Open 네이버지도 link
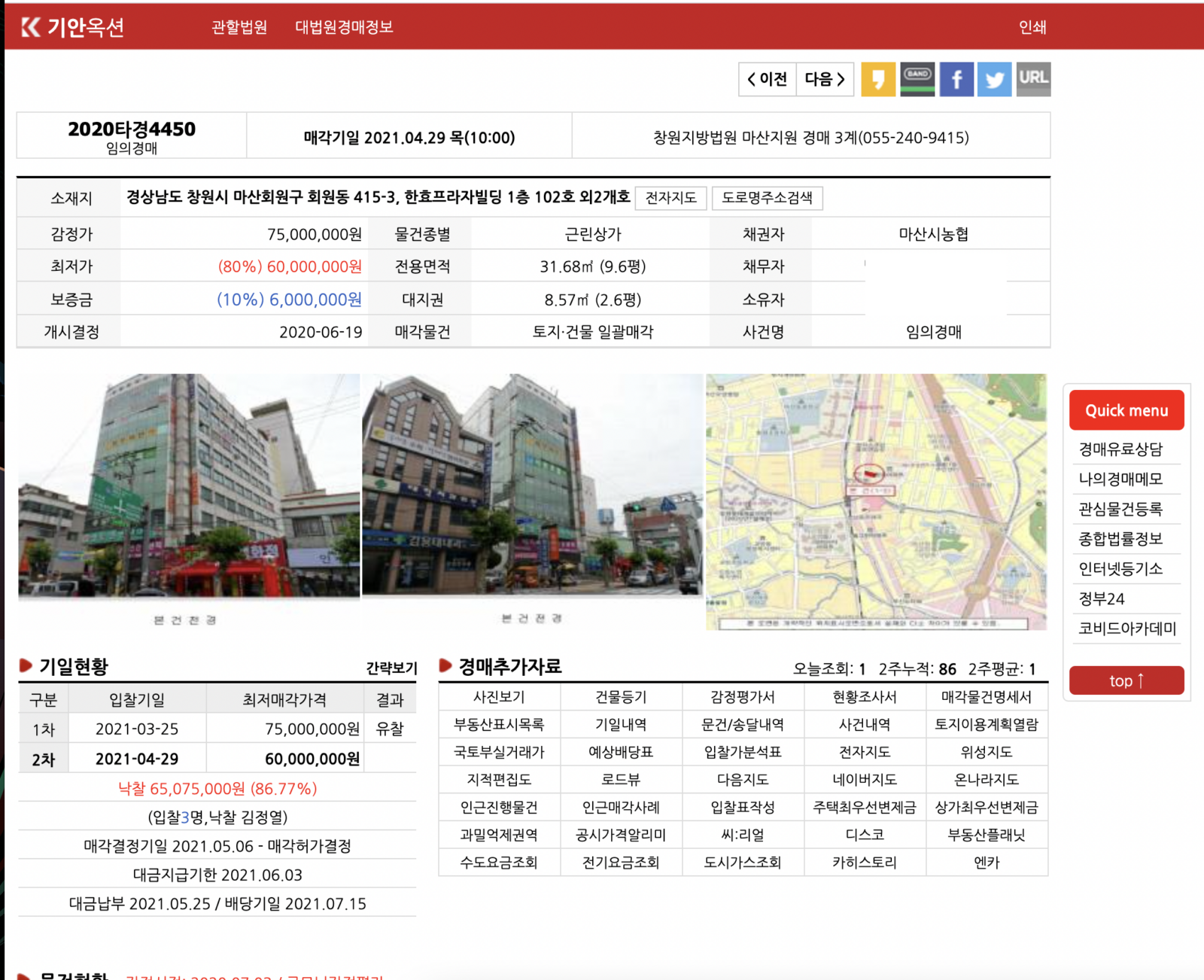 tap(865, 779)
